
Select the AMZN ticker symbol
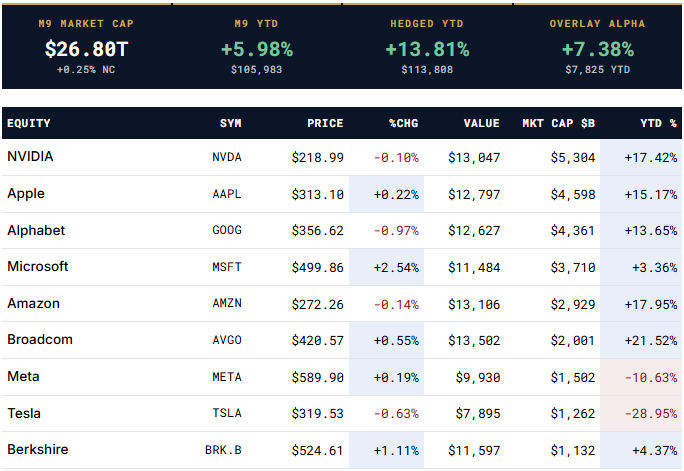[x=227, y=304]
